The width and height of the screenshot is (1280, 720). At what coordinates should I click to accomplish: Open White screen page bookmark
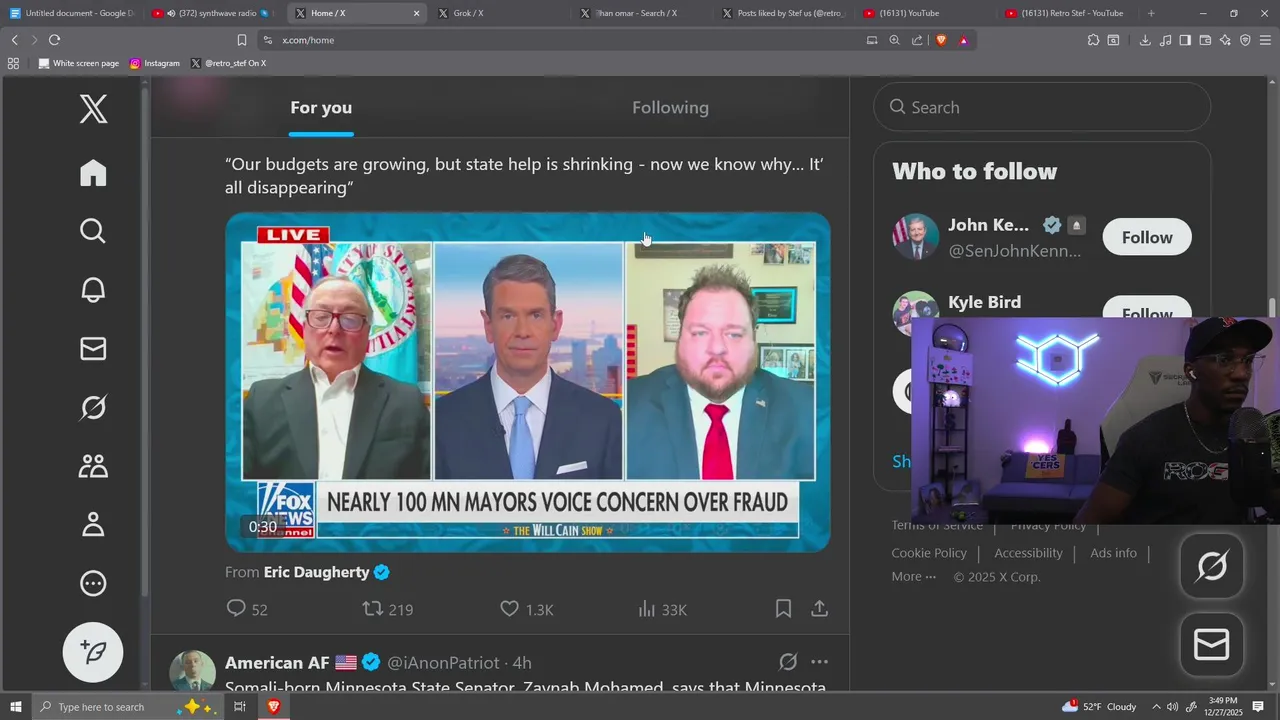(x=78, y=63)
